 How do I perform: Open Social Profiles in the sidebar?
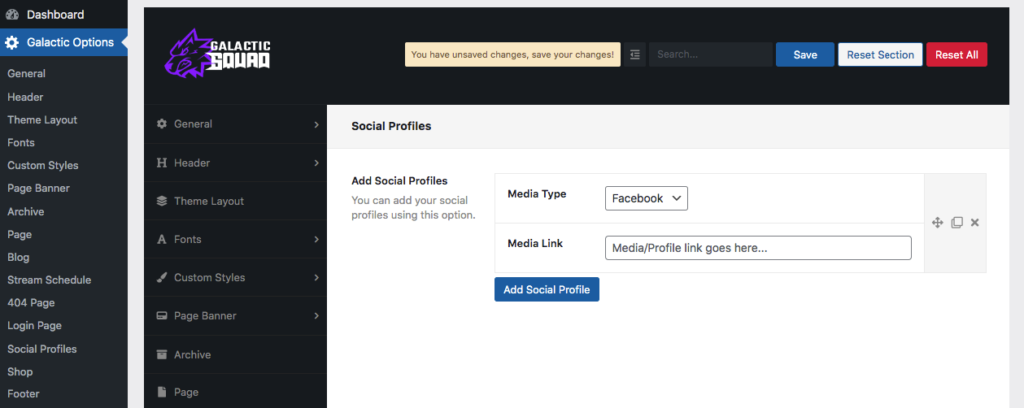42,349
